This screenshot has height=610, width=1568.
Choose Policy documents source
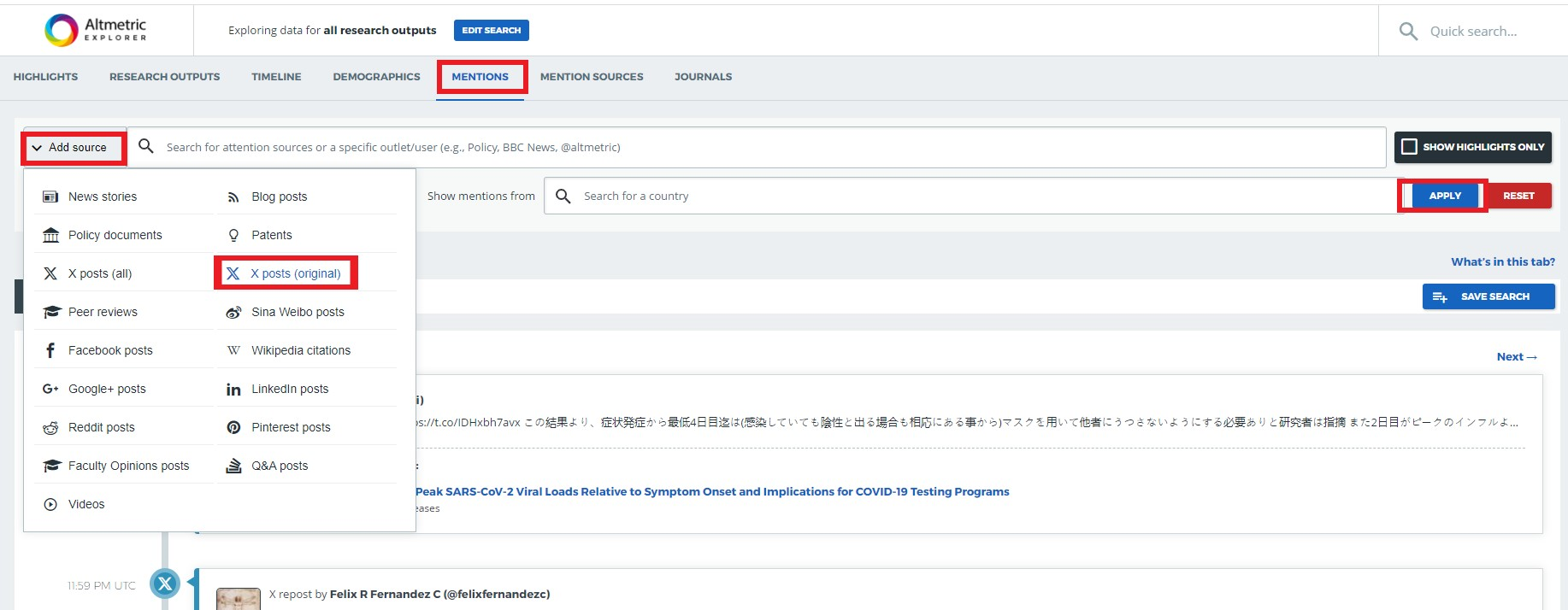(x=115, y=235)
